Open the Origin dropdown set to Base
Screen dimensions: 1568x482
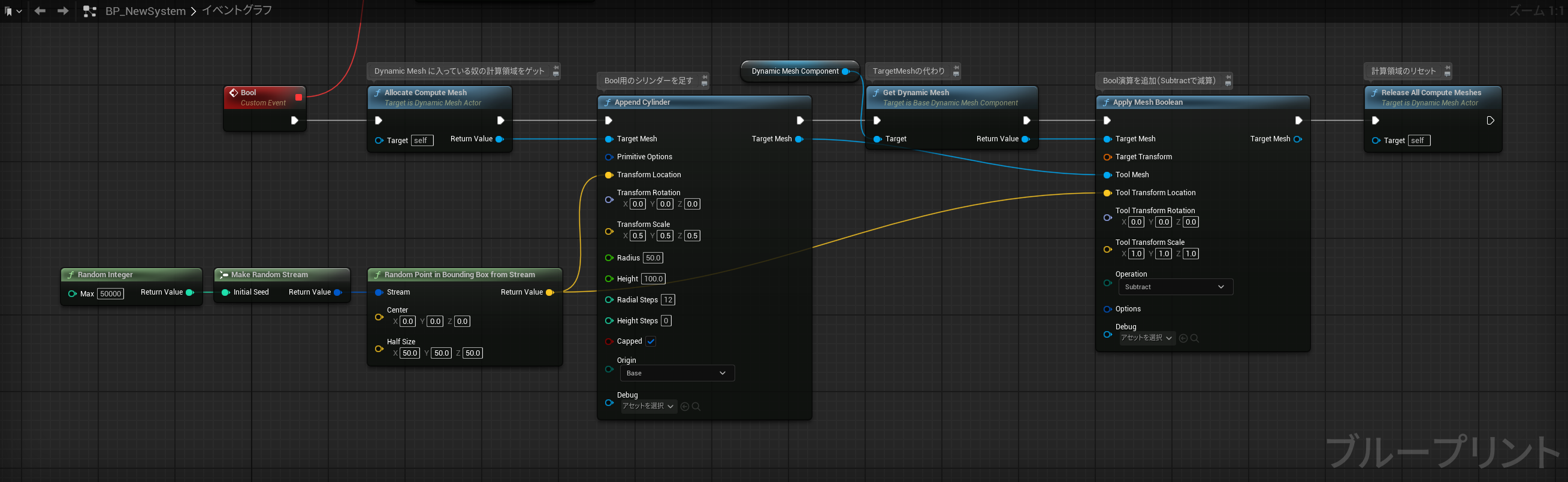(677, 374)
